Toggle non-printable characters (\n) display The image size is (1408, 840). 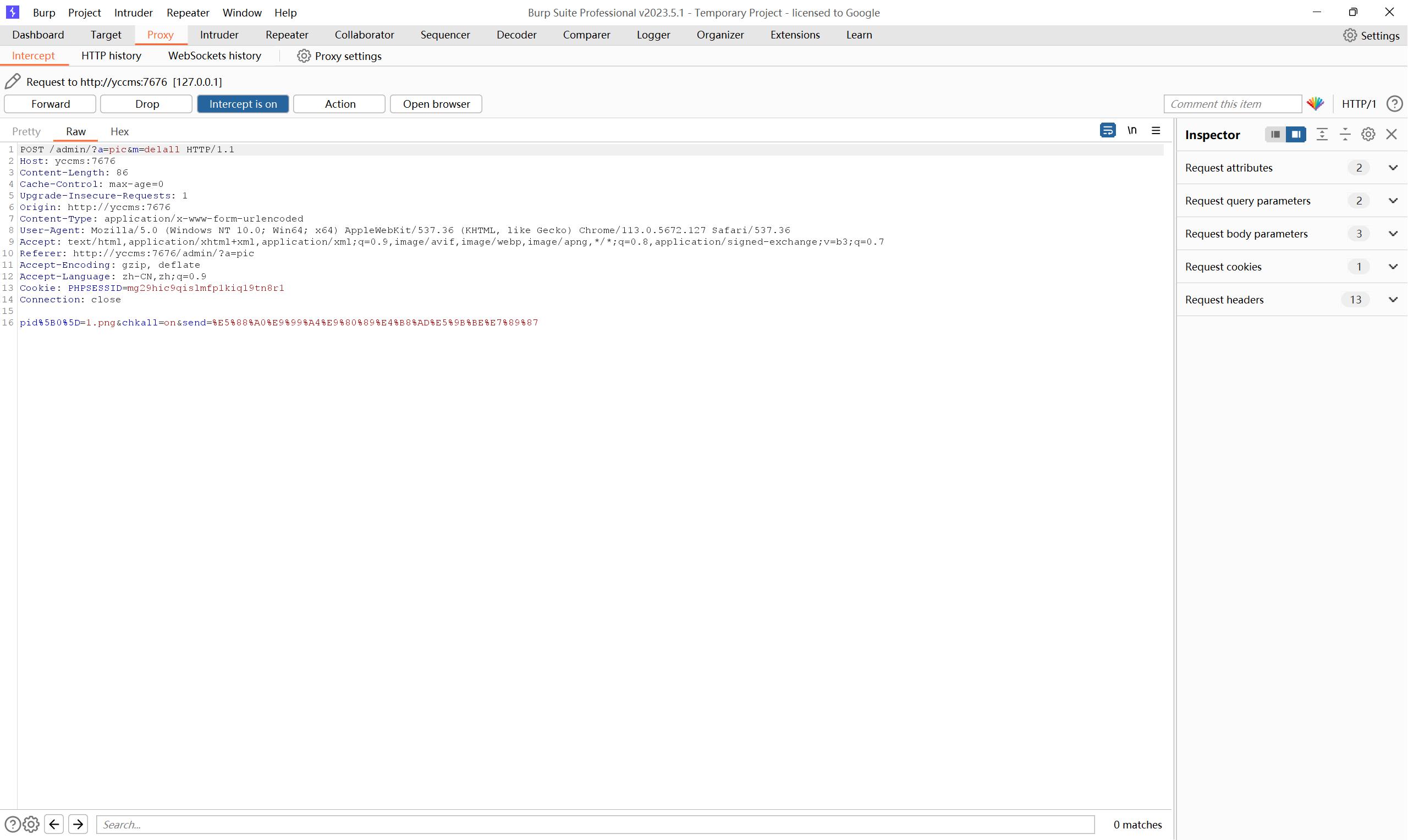[1132, 131]
